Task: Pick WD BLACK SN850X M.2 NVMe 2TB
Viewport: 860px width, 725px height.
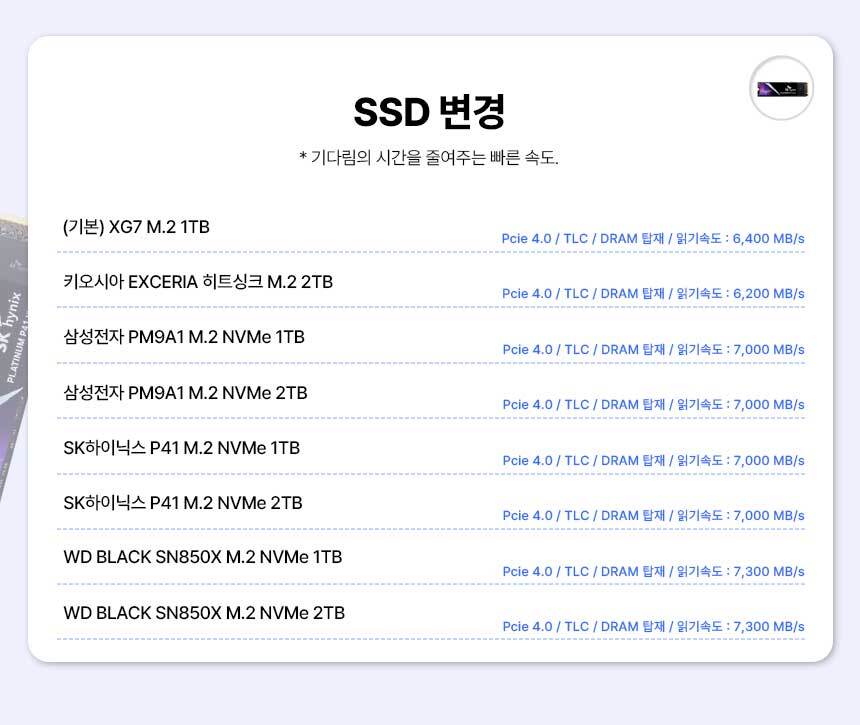Action: pyautogui.click(x=204, y=612)
